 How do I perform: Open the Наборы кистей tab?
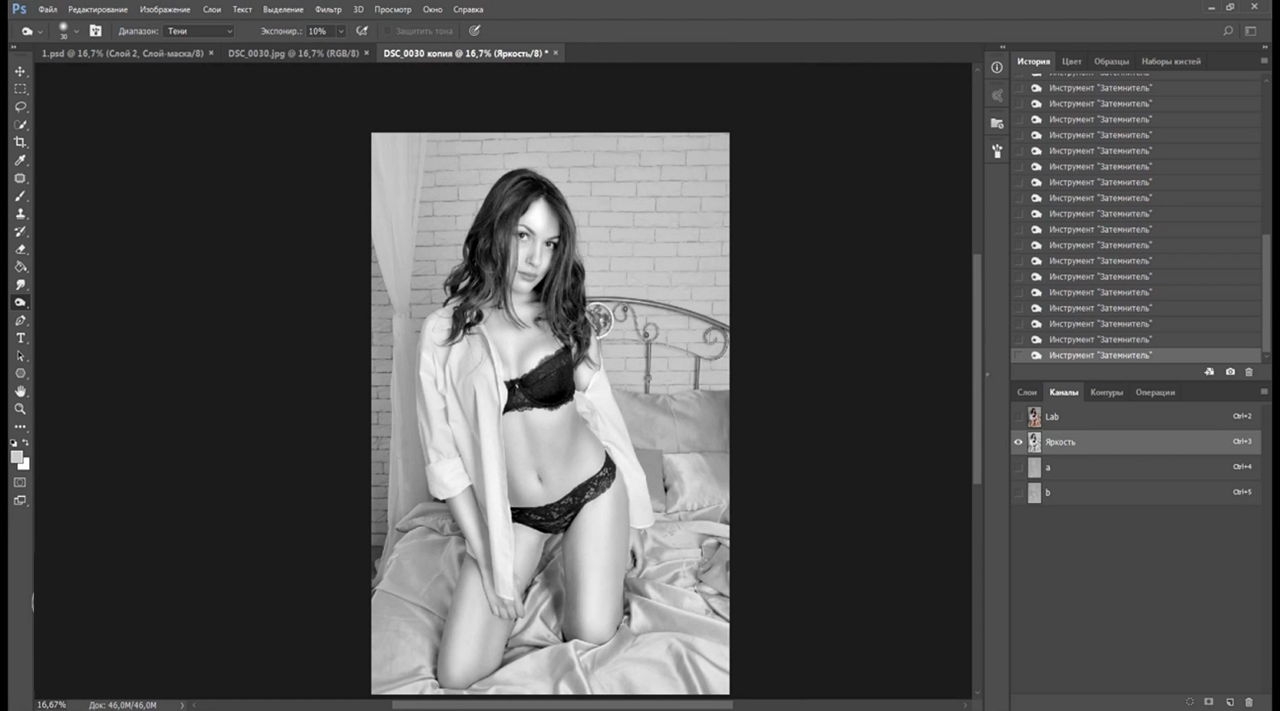click(x=1171, y=61)
